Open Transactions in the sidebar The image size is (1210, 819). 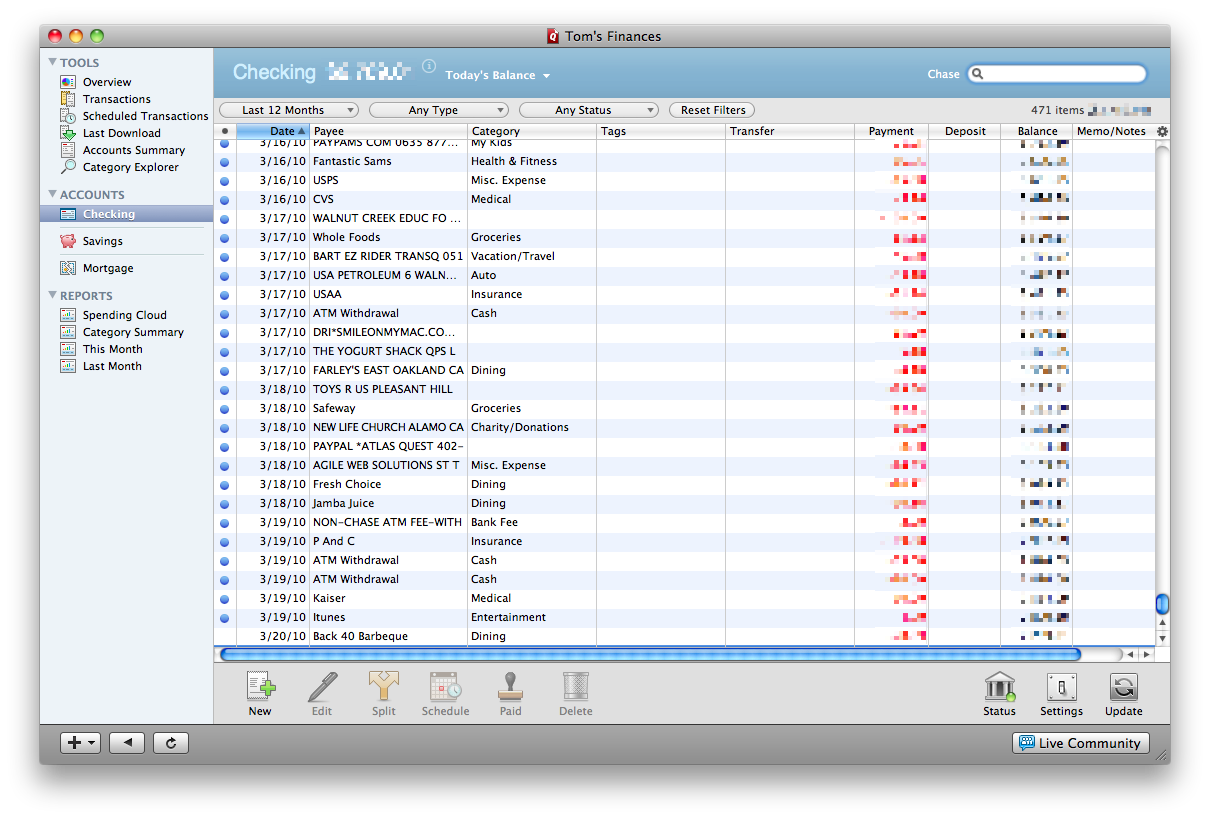(117, 99)
